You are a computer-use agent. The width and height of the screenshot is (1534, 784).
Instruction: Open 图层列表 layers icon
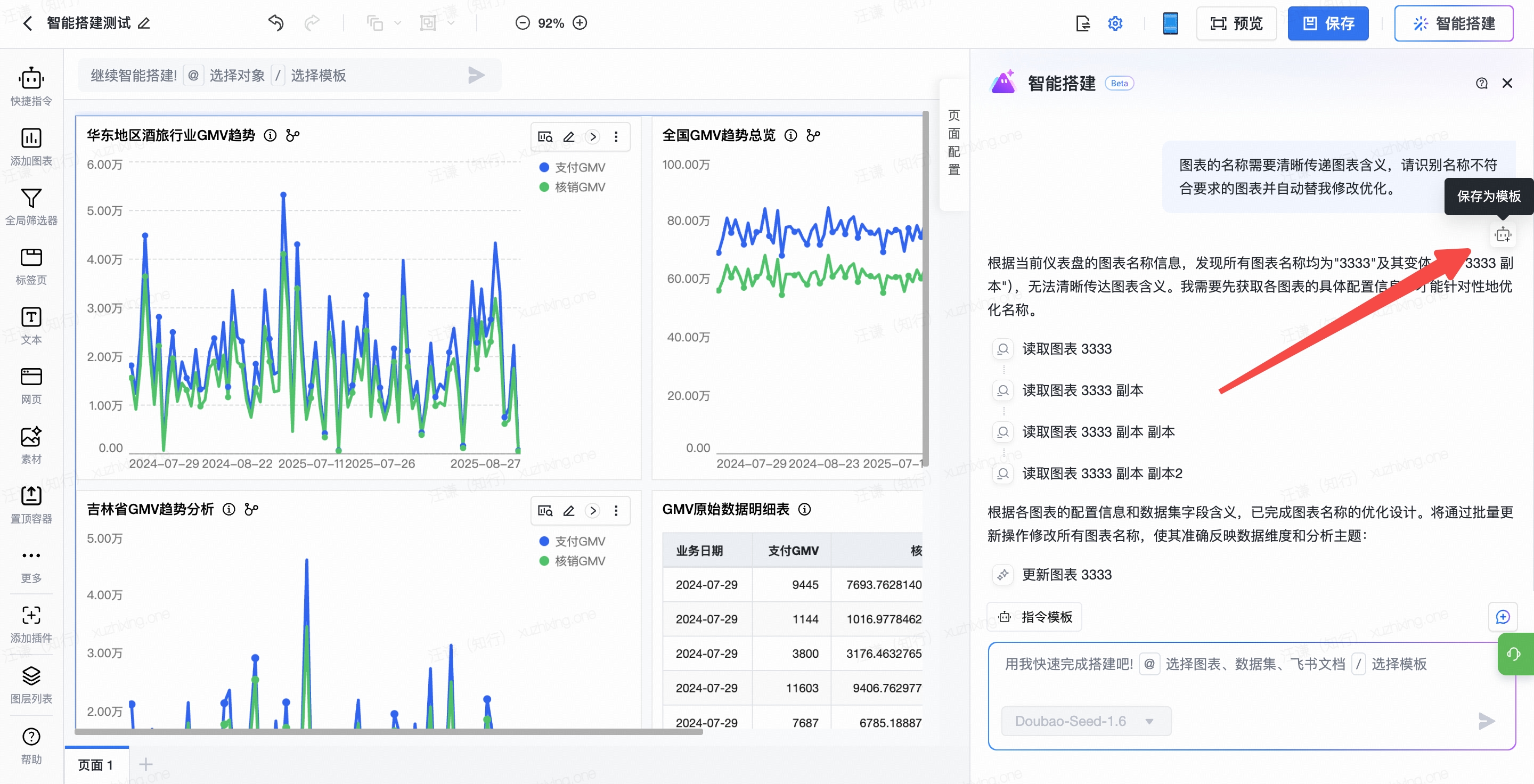31,676
